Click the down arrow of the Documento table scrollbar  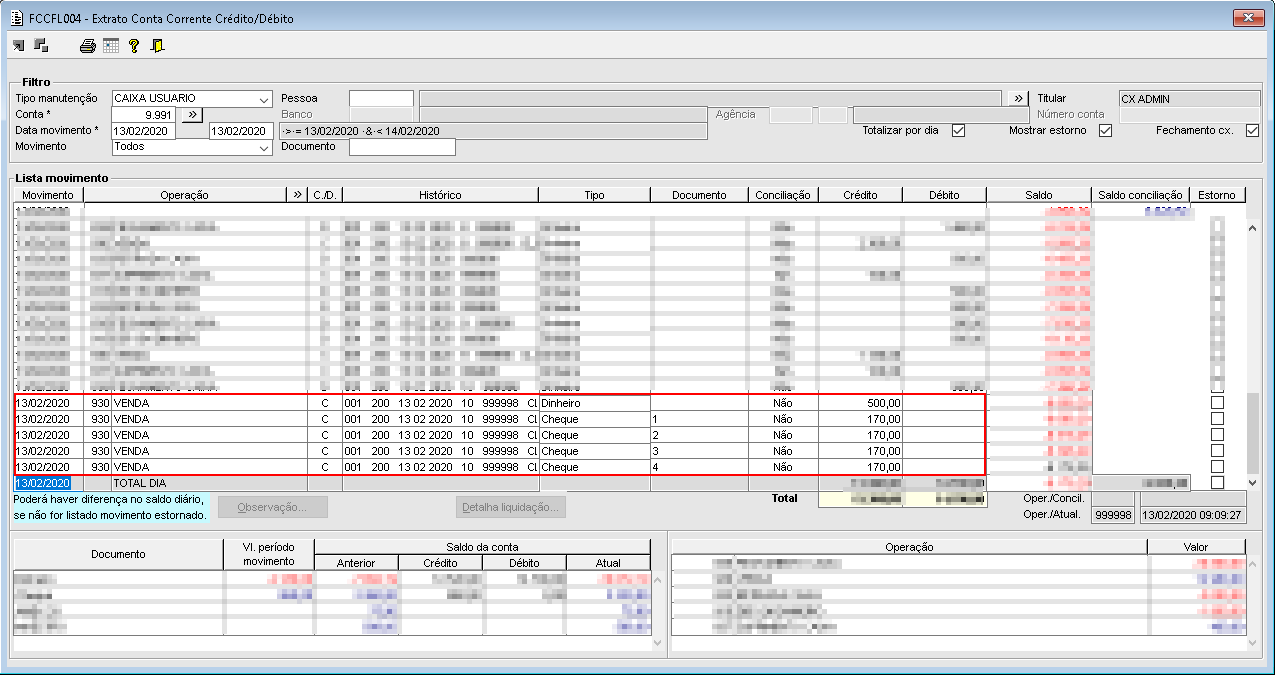coord(658,644)
